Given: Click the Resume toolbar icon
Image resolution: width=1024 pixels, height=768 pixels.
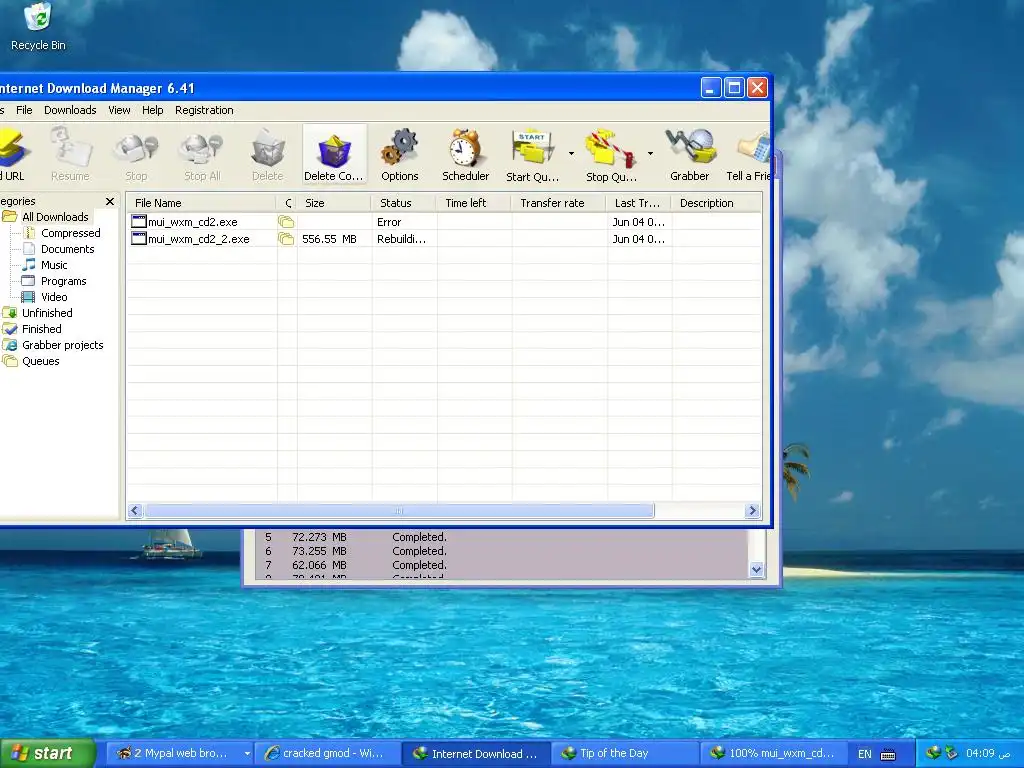Looking at the screenshot, I should (70, 154).
